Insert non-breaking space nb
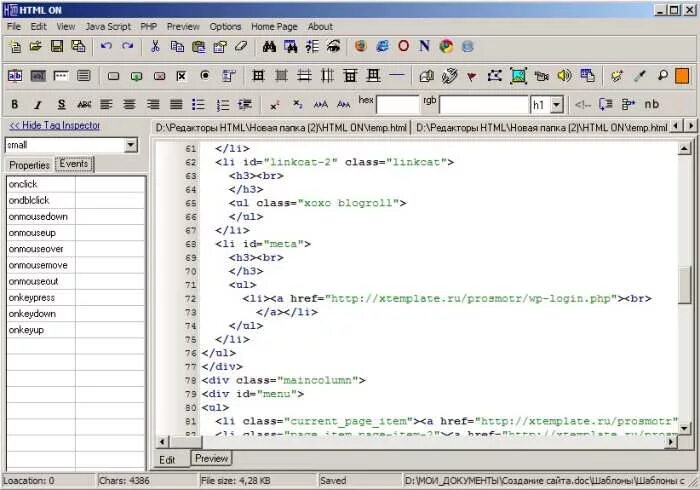The width and height of the screenshot is (700, 490). pos(652,104)
